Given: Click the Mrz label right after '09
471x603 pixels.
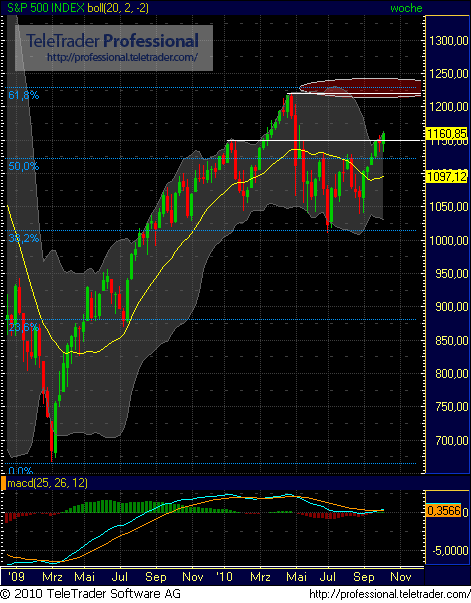Looking at the screenshot, I should (x=52, y=576).
